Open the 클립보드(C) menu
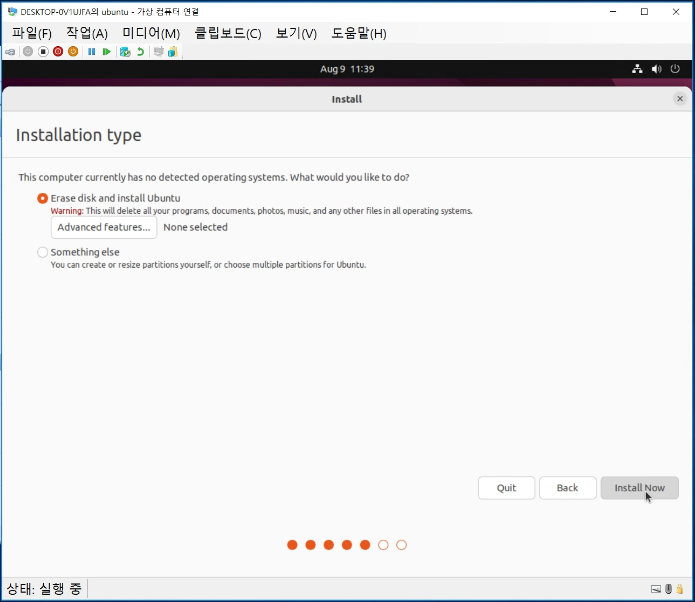 coord(228,33)
